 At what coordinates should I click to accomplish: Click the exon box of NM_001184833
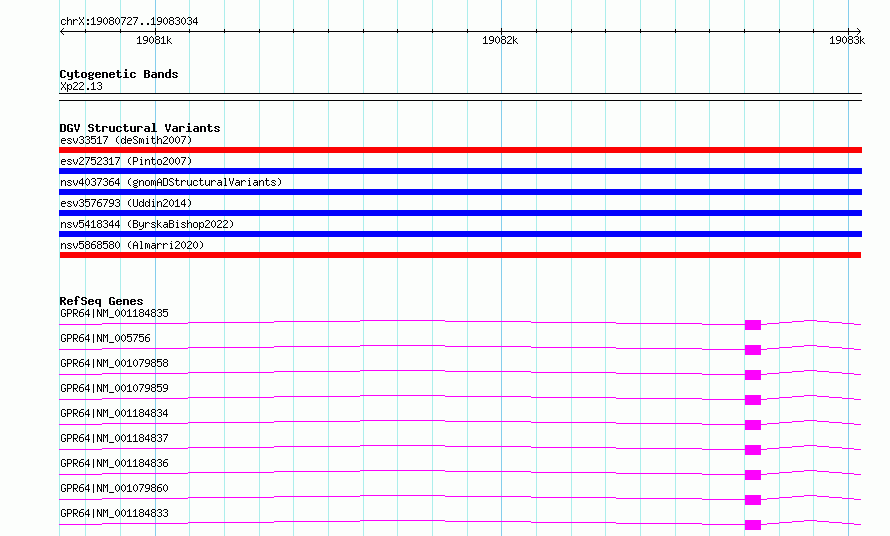(x=753, y=525)
